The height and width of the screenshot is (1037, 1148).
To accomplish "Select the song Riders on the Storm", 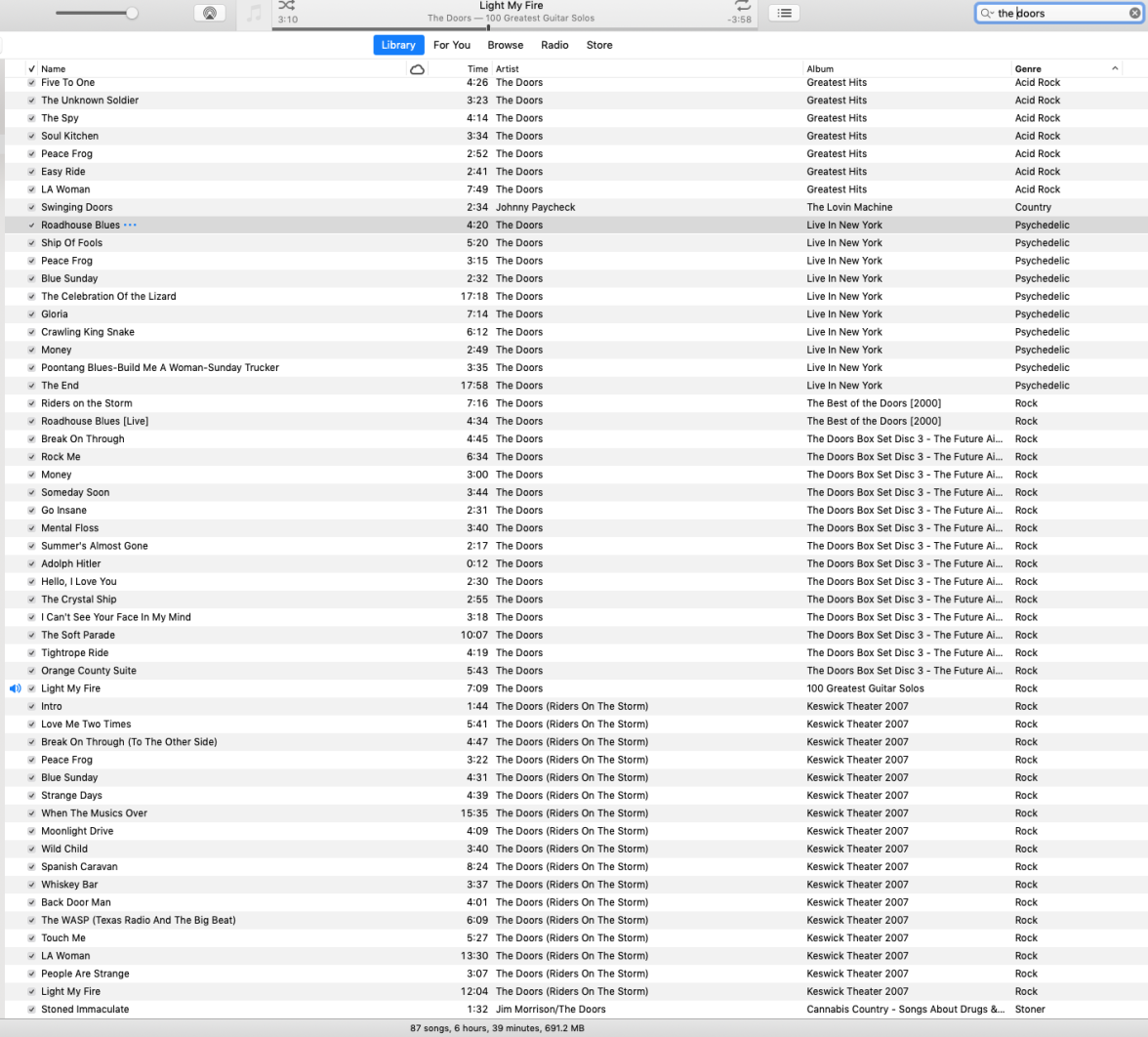I will click(86, 402).
